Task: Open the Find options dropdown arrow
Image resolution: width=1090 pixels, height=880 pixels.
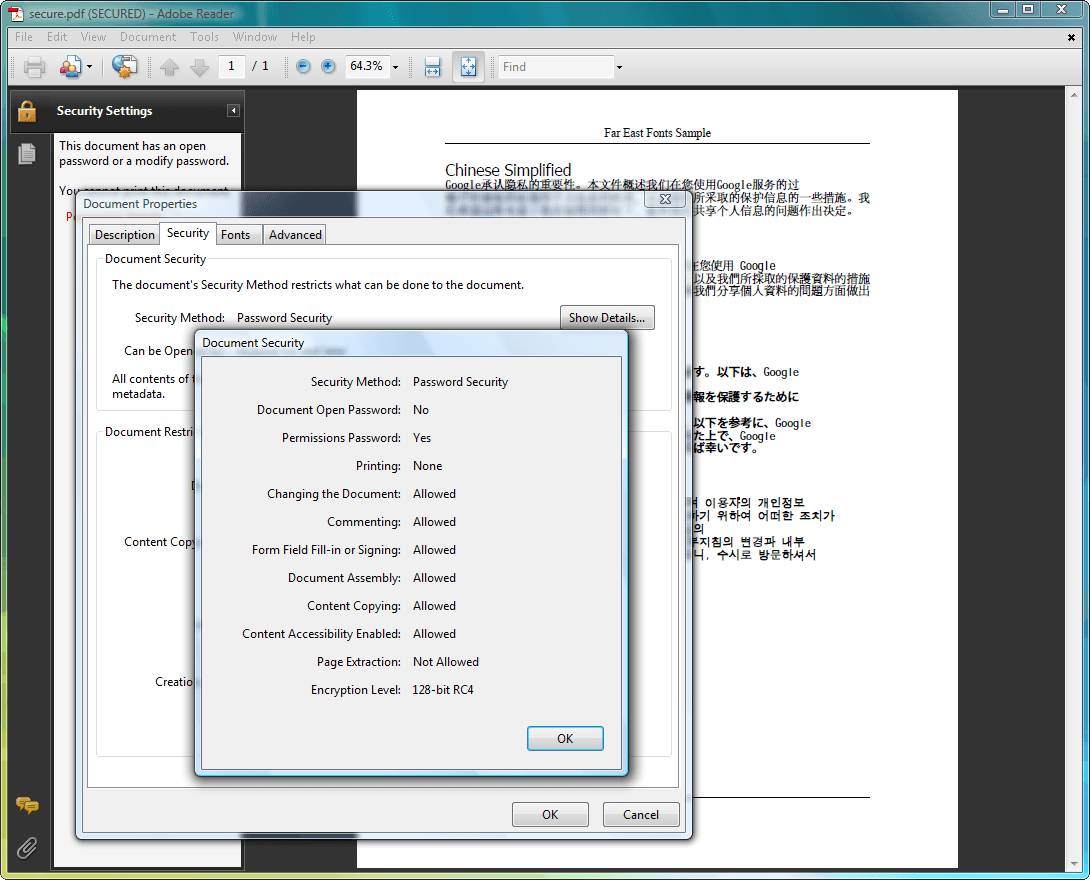Action: tap(619, 67)
